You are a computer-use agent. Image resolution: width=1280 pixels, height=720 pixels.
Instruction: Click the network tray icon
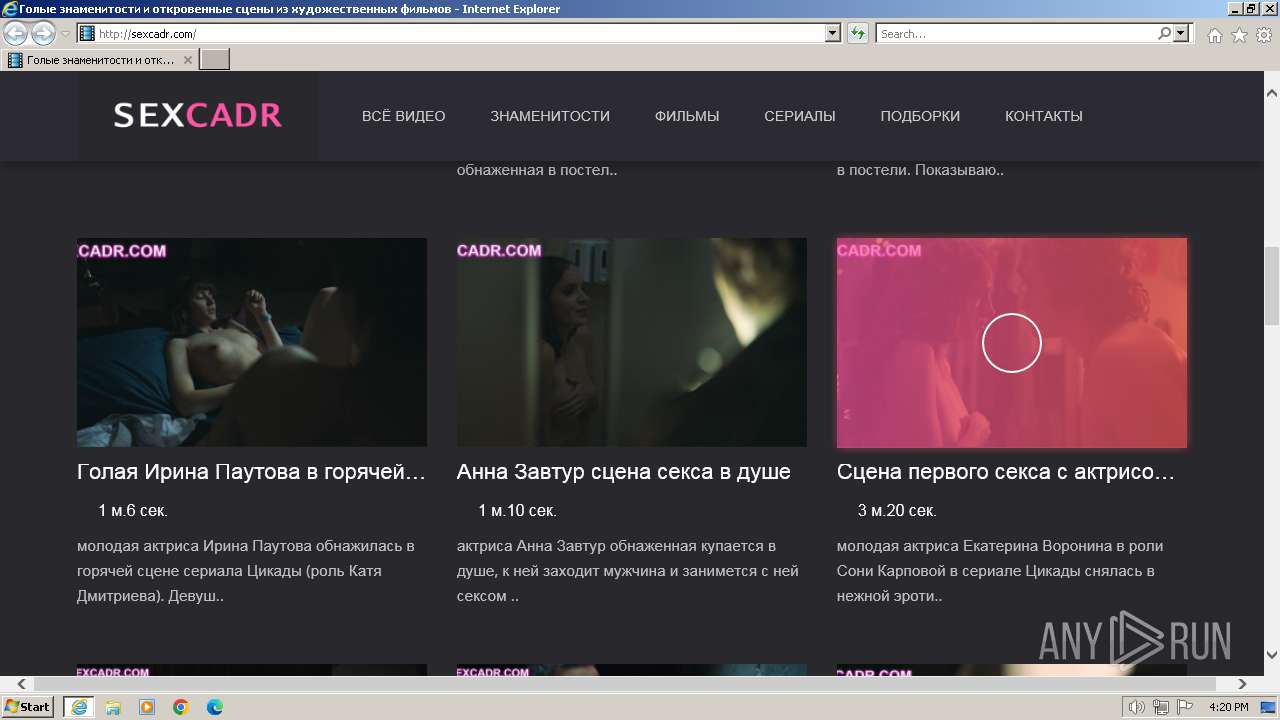click(x=1160, y=707)
